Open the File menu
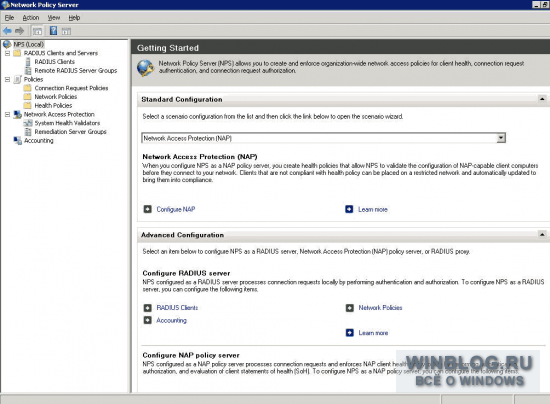Image resolution: width=550 pixels, height=404 pixels. click(9, 18)
